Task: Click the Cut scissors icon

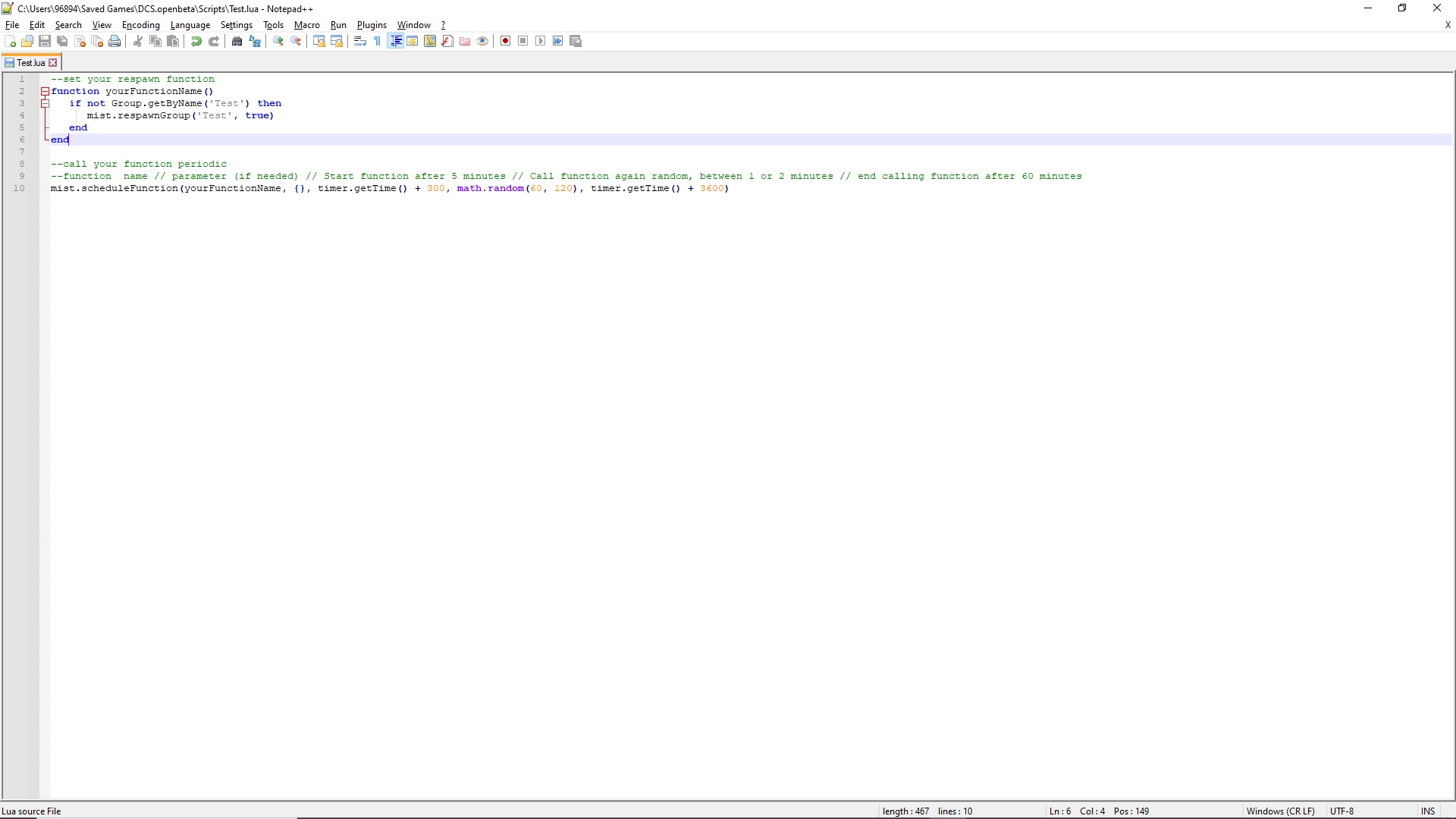Action: tap(138, 41)
